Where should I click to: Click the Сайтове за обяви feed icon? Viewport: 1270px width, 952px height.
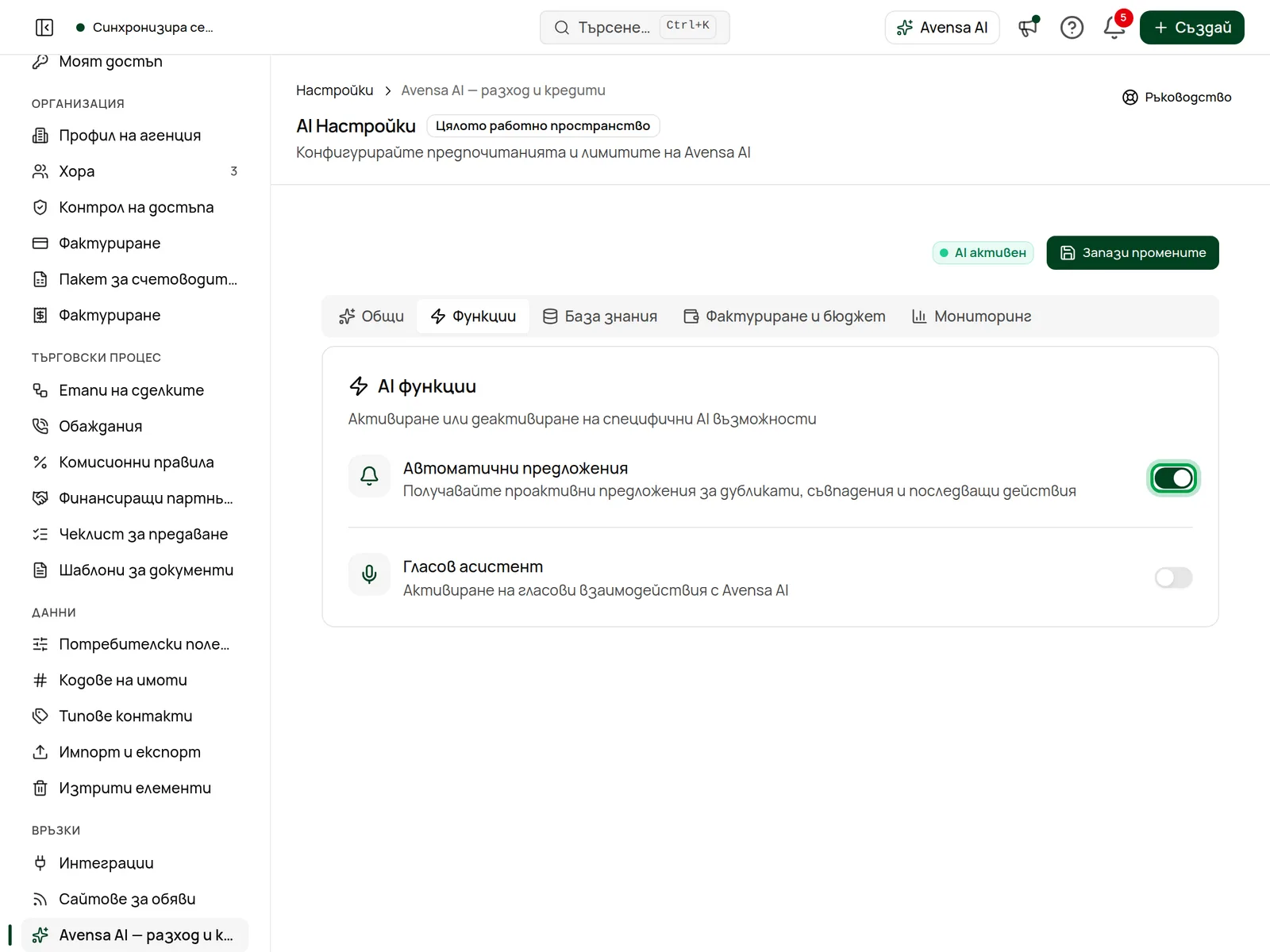point(40,900)
